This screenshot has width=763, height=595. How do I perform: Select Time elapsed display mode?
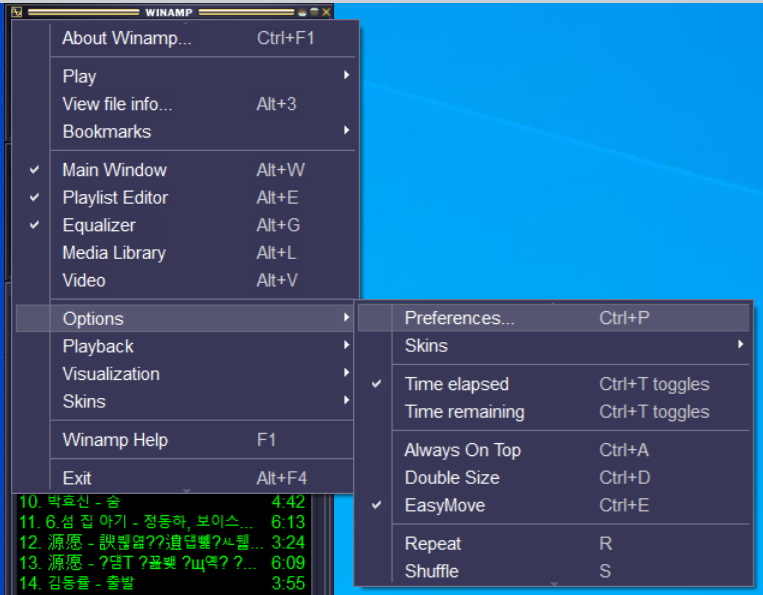point(553,384)
